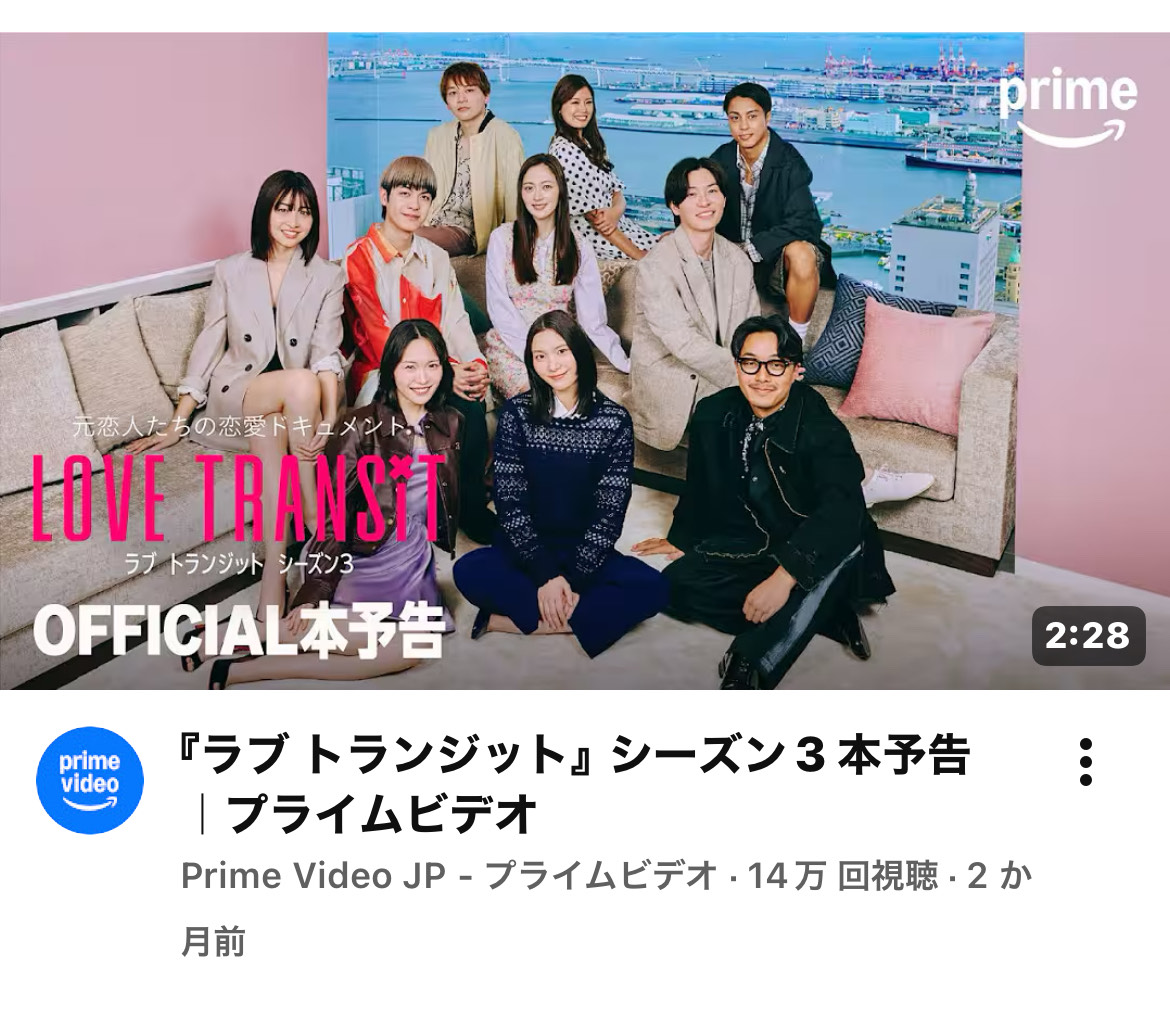Click the ラブ トランジット シーズン3 subtitle
Viewport: 1170px width, 1009px height.
pyautogui.click(x=239, y=563)
